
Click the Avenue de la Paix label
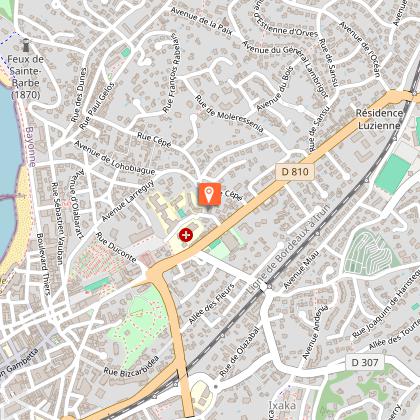pos(202,20)
